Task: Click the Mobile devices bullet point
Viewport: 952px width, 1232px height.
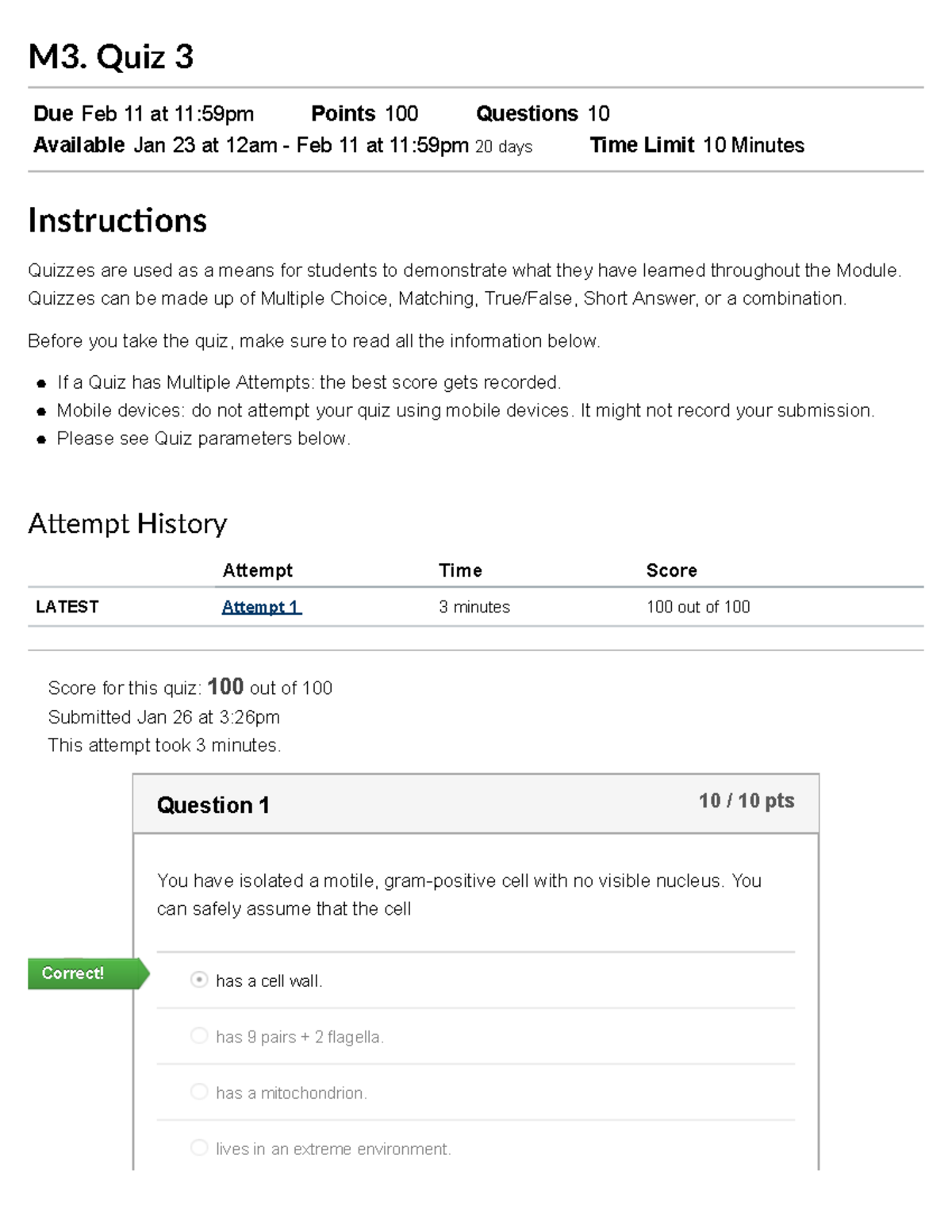Action: pyautogui.click(x=465, y=410)
